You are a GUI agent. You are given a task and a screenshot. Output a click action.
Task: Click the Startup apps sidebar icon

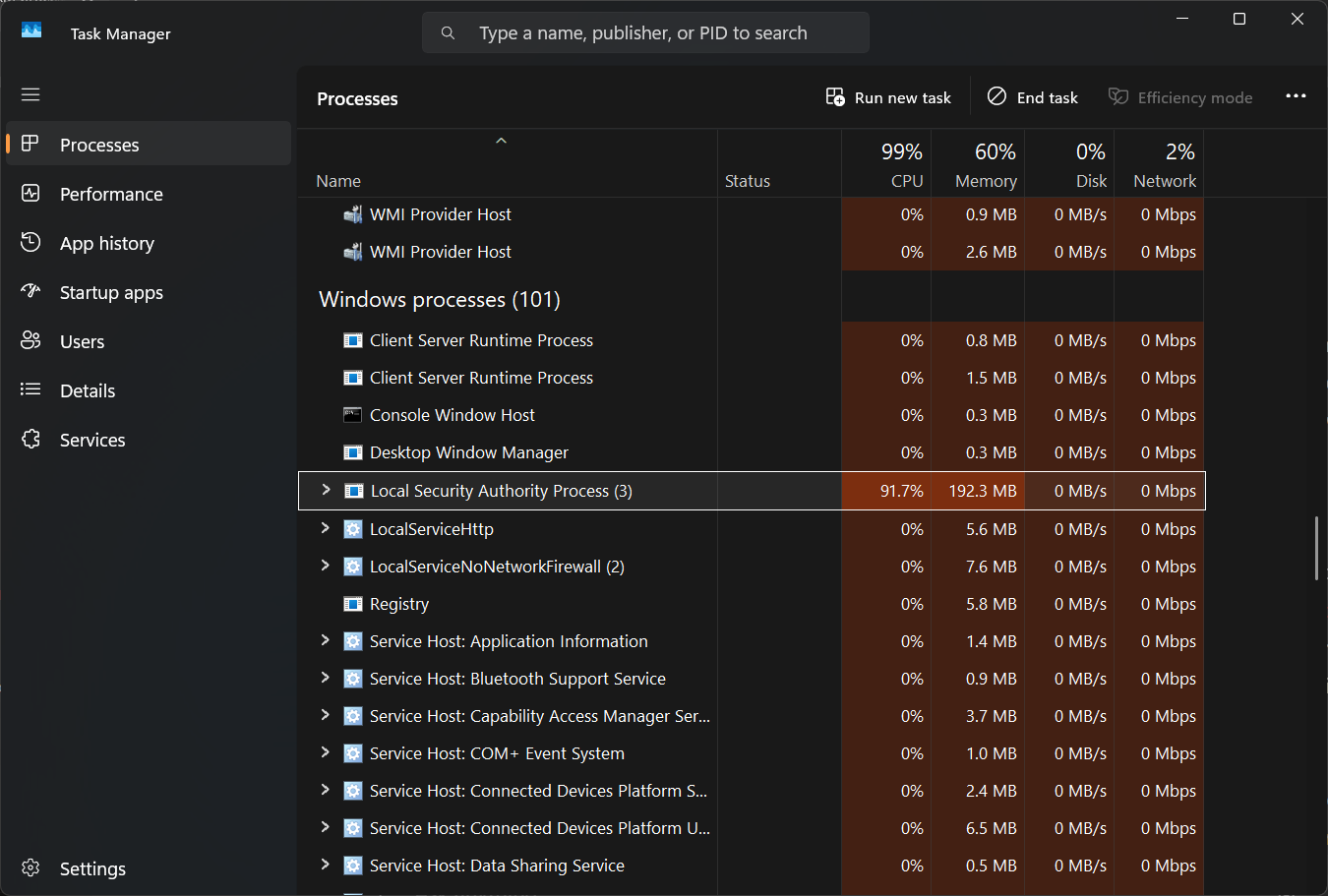pos(30,292)
